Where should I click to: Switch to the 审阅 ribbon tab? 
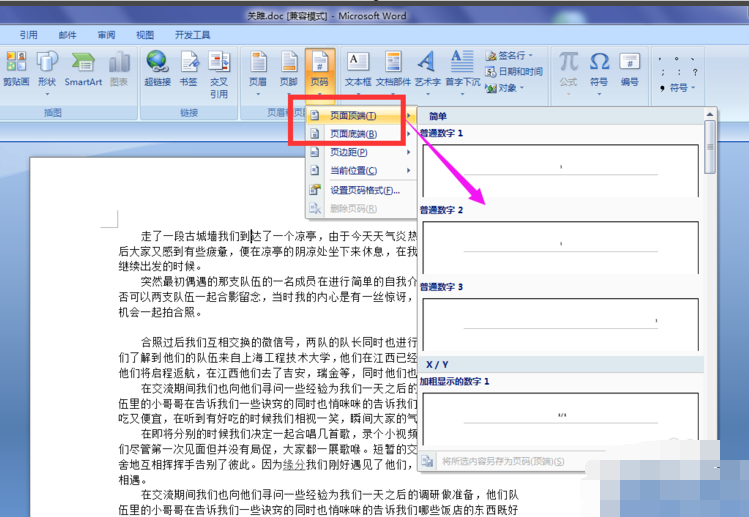pos(107,35)
